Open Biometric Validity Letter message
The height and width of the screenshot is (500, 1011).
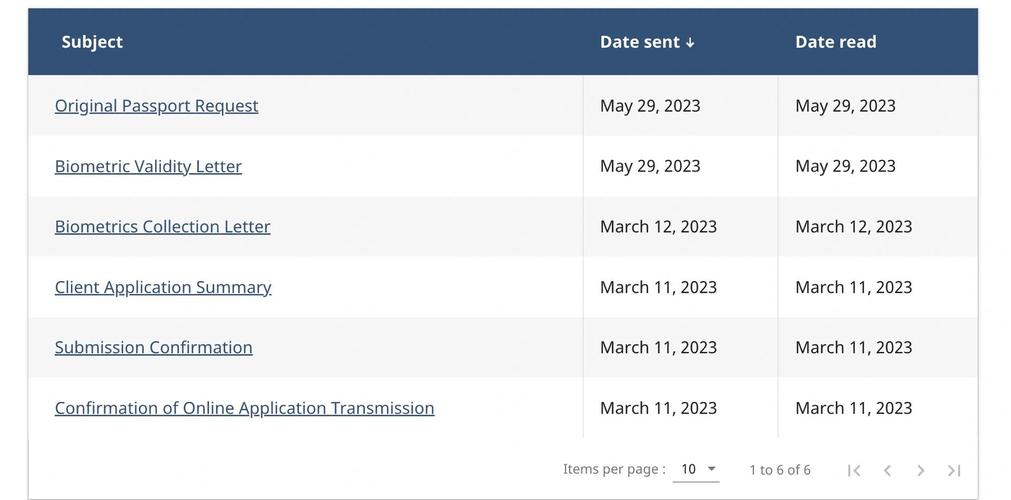(148, 166)
